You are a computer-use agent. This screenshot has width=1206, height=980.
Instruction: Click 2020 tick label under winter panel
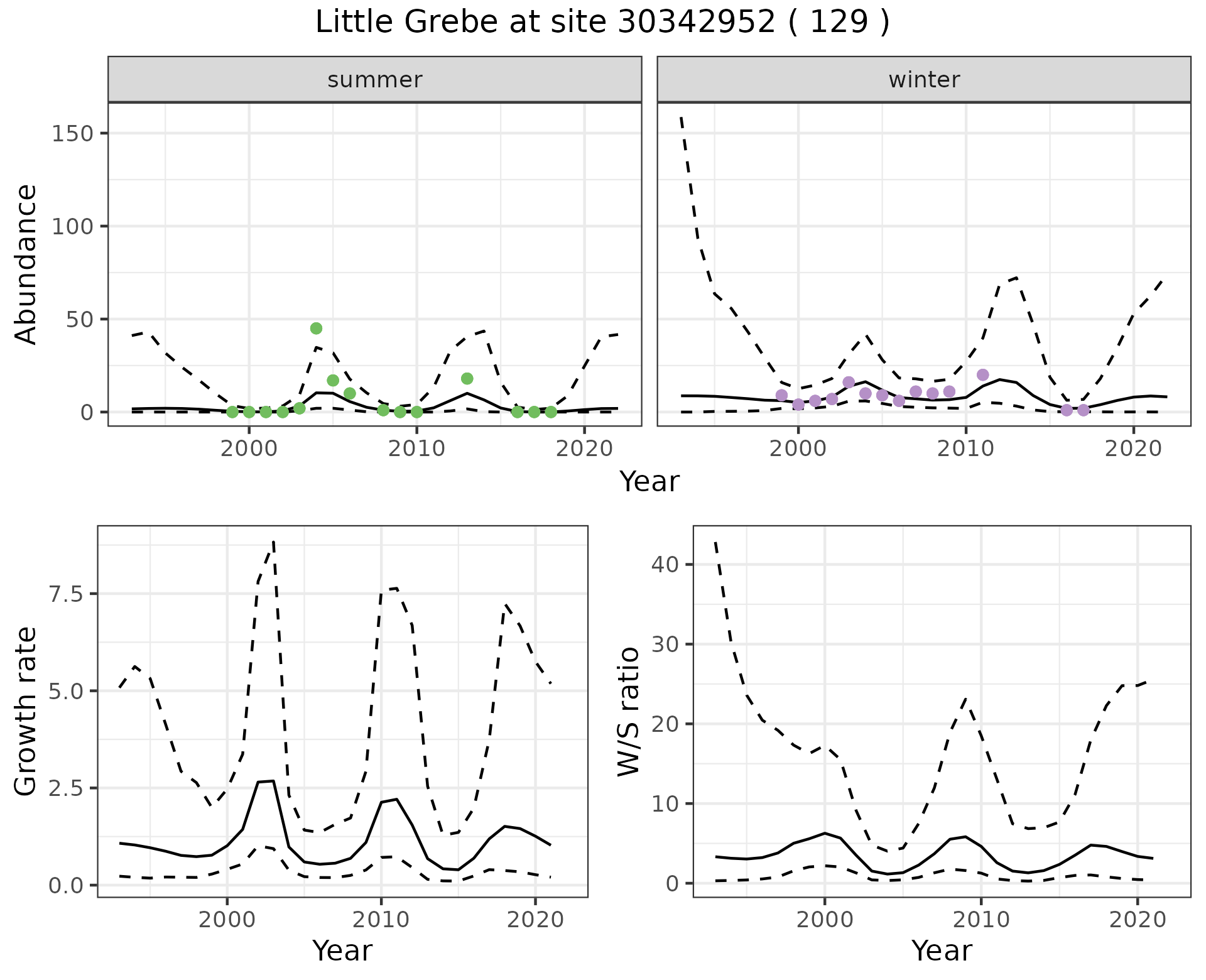click(x=1134, y=449)
